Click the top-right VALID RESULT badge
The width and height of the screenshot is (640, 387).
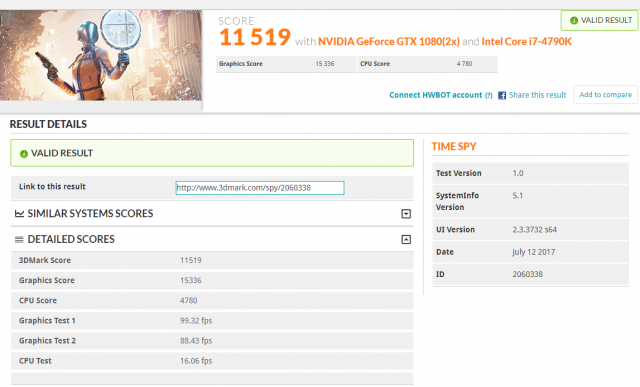pos(600,20)
